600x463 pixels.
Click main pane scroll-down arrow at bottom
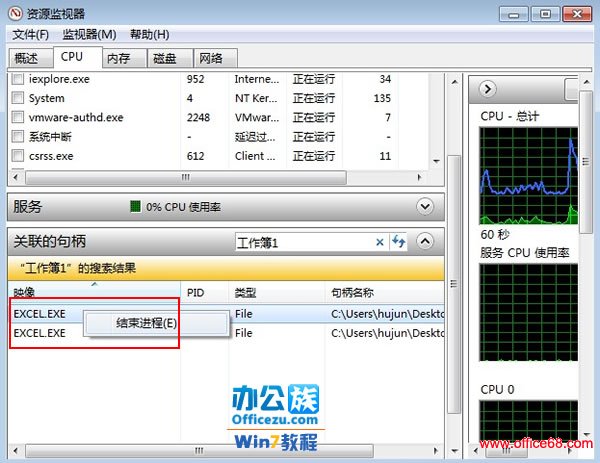[x=454, y=451]
